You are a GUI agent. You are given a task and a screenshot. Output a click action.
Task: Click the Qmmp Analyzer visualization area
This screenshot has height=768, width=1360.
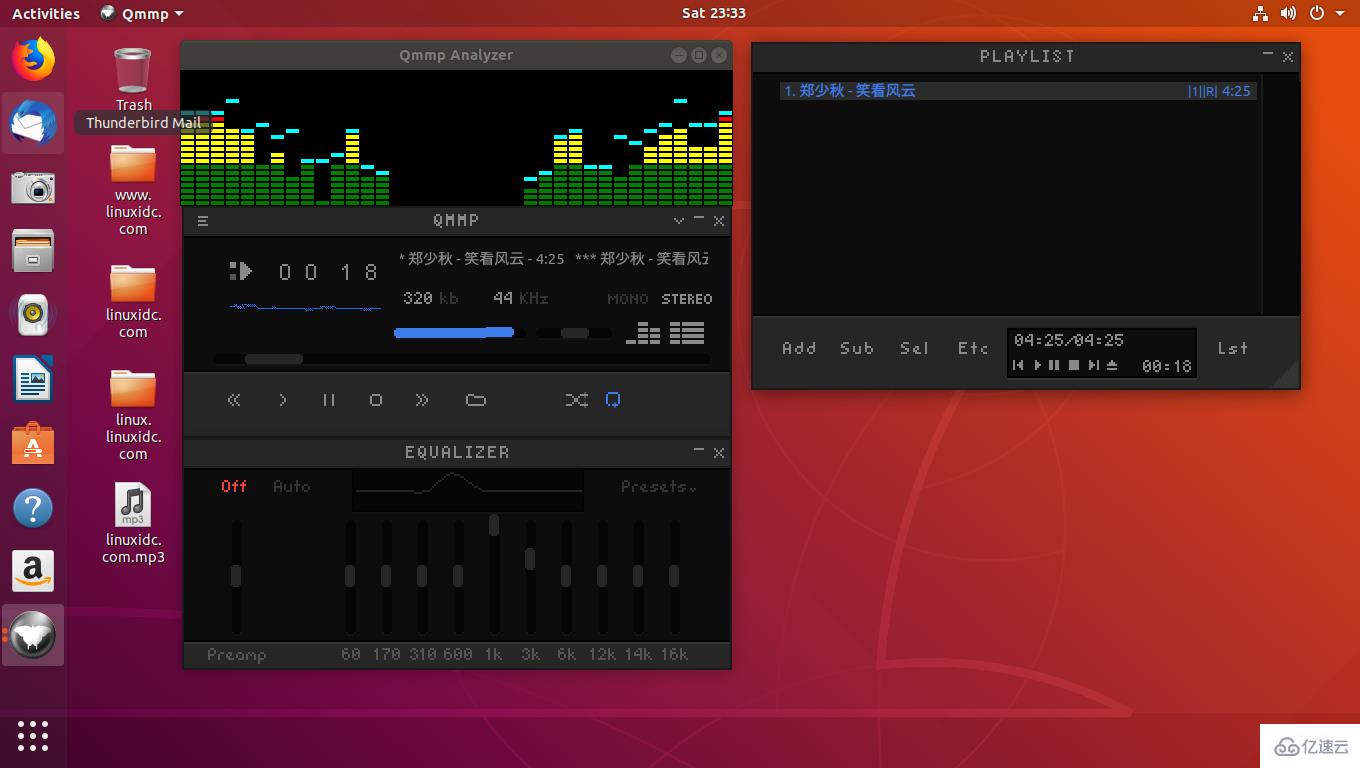(x=457, y=138)
